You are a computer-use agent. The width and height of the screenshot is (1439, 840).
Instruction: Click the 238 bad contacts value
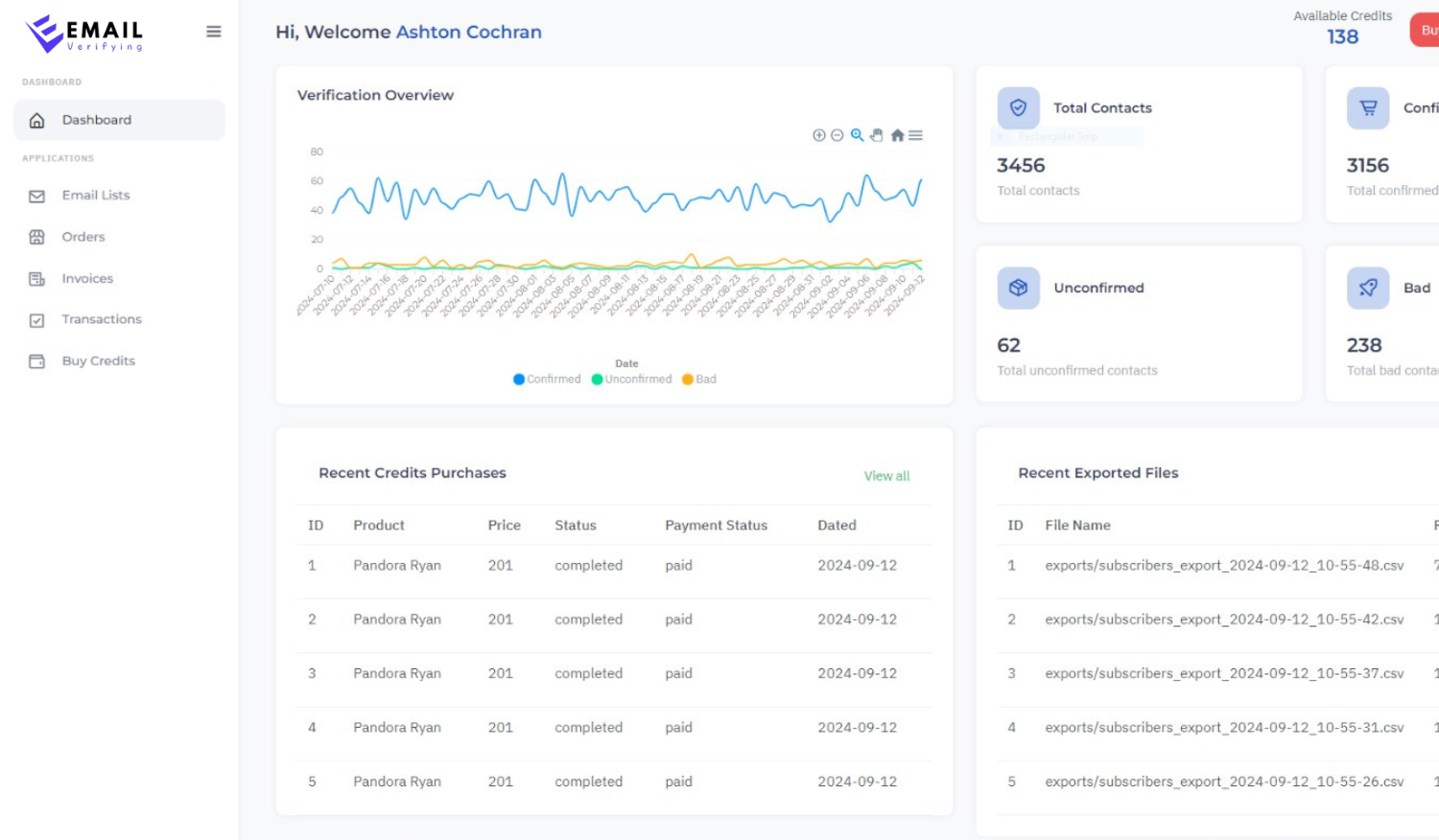(1363, 345)
